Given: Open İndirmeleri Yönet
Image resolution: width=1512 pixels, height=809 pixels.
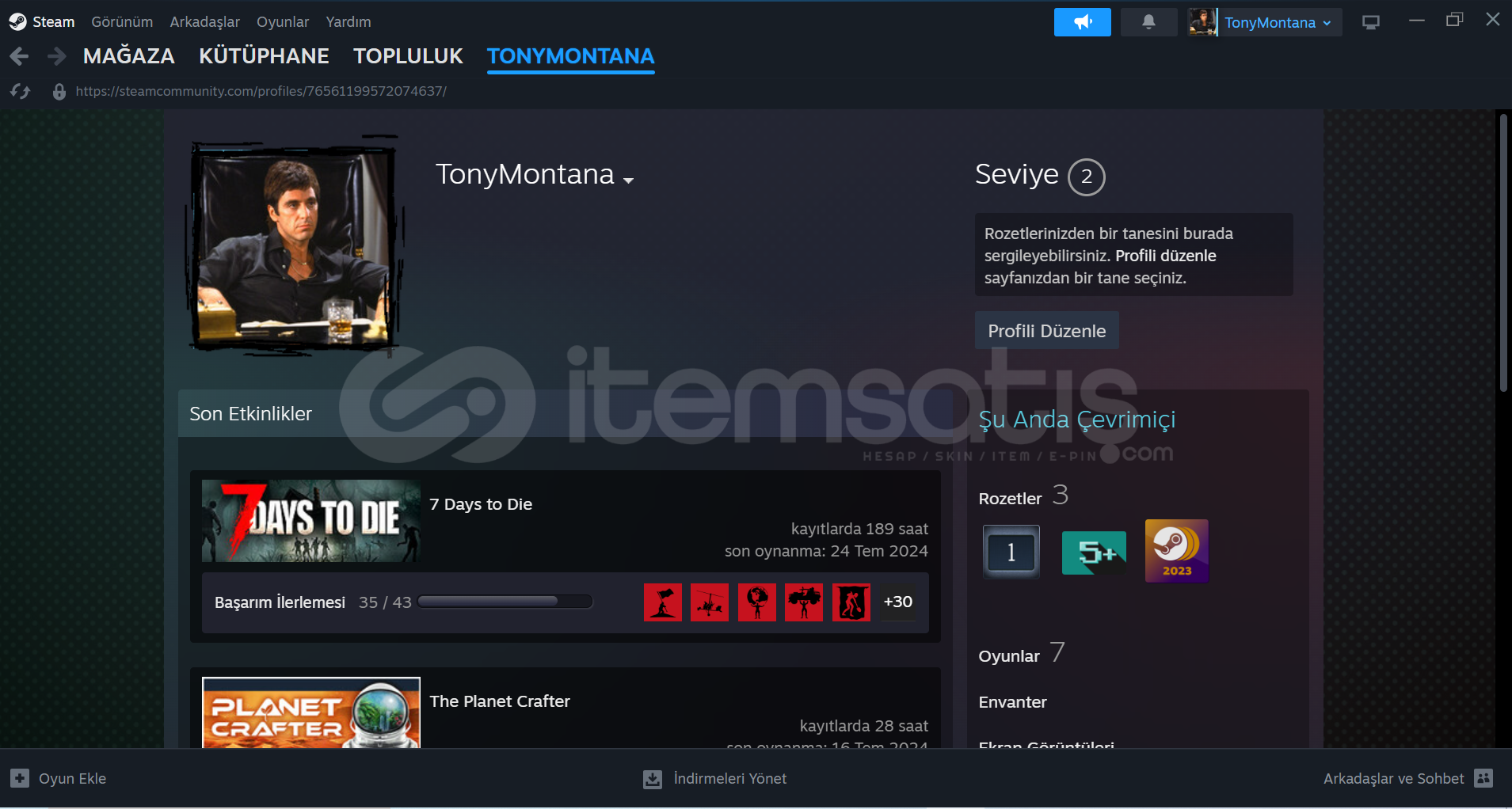Looking at the screenshot, I should tap(729, 779).
